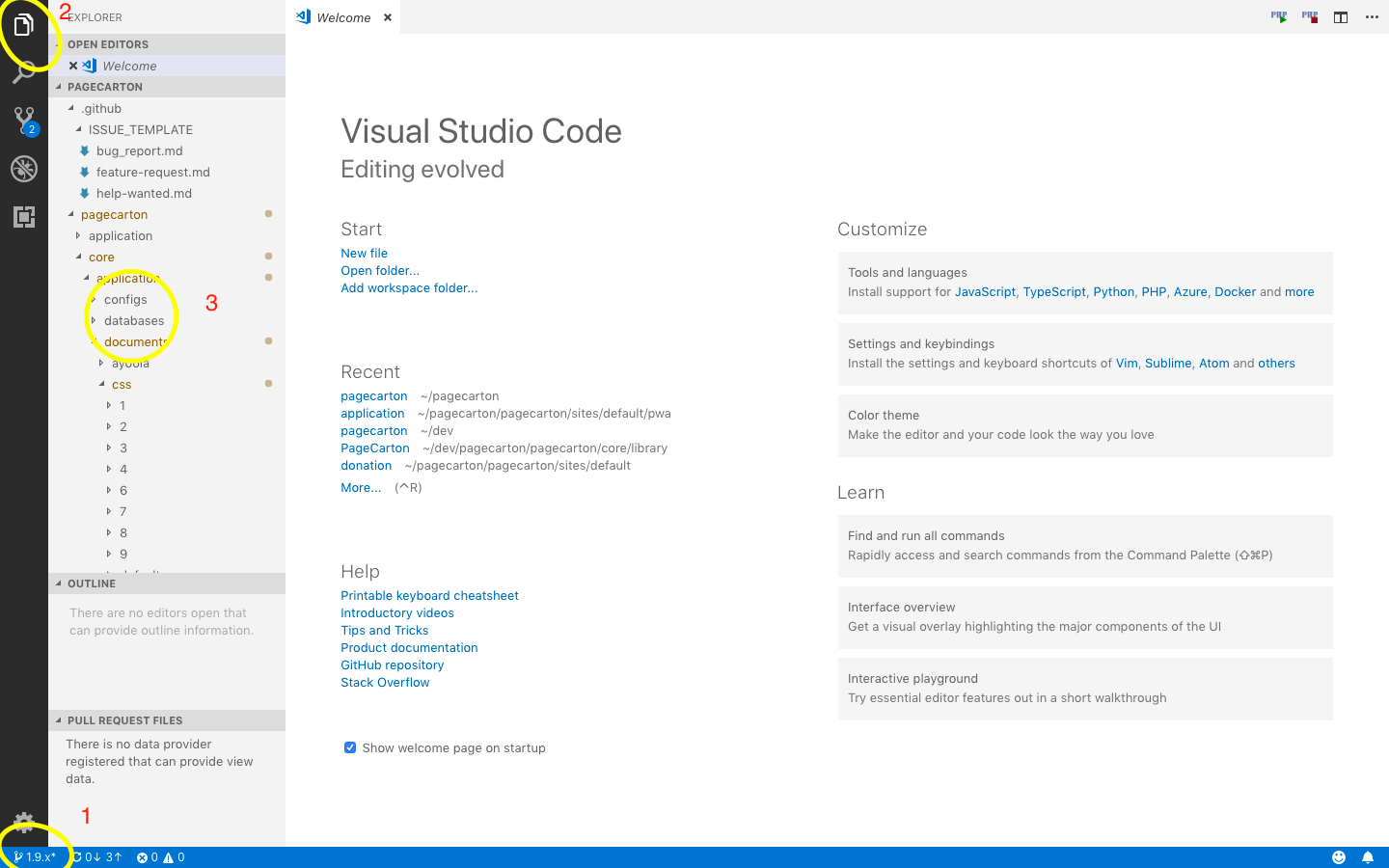Run the PHP server play icon
Screen dimensions: 1389x868
(1279, 17)
